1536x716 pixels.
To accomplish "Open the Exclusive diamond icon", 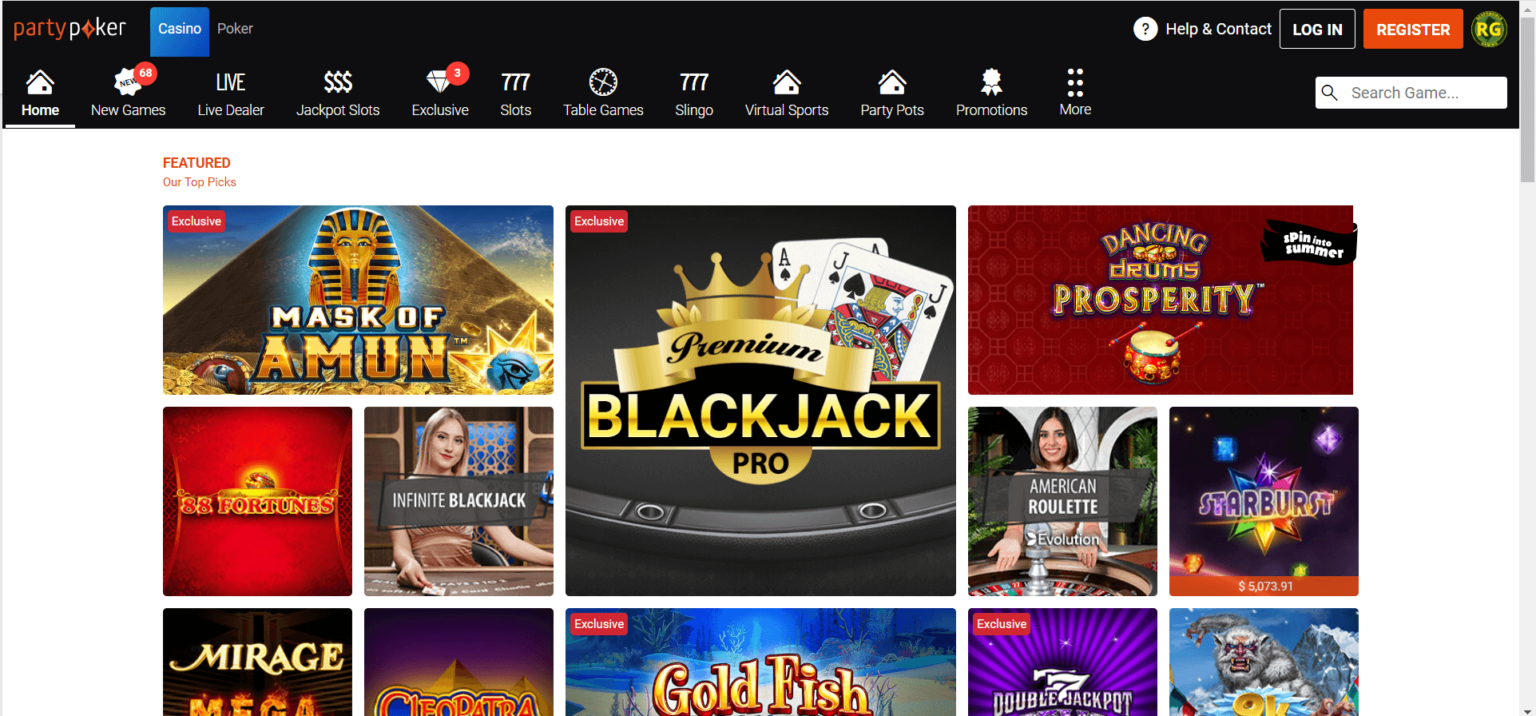I will [438, 82].
